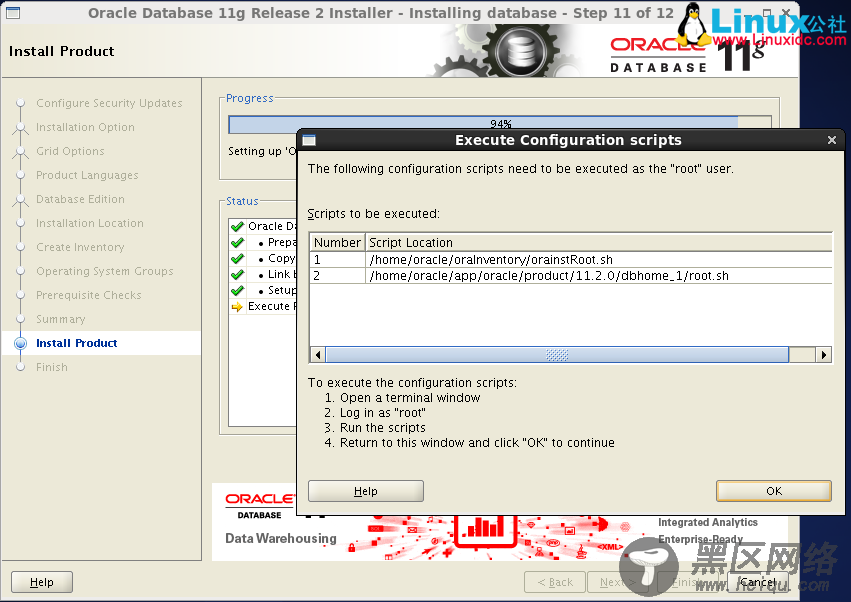
Task: Select script number 2 cell
Action: [337, 275]
